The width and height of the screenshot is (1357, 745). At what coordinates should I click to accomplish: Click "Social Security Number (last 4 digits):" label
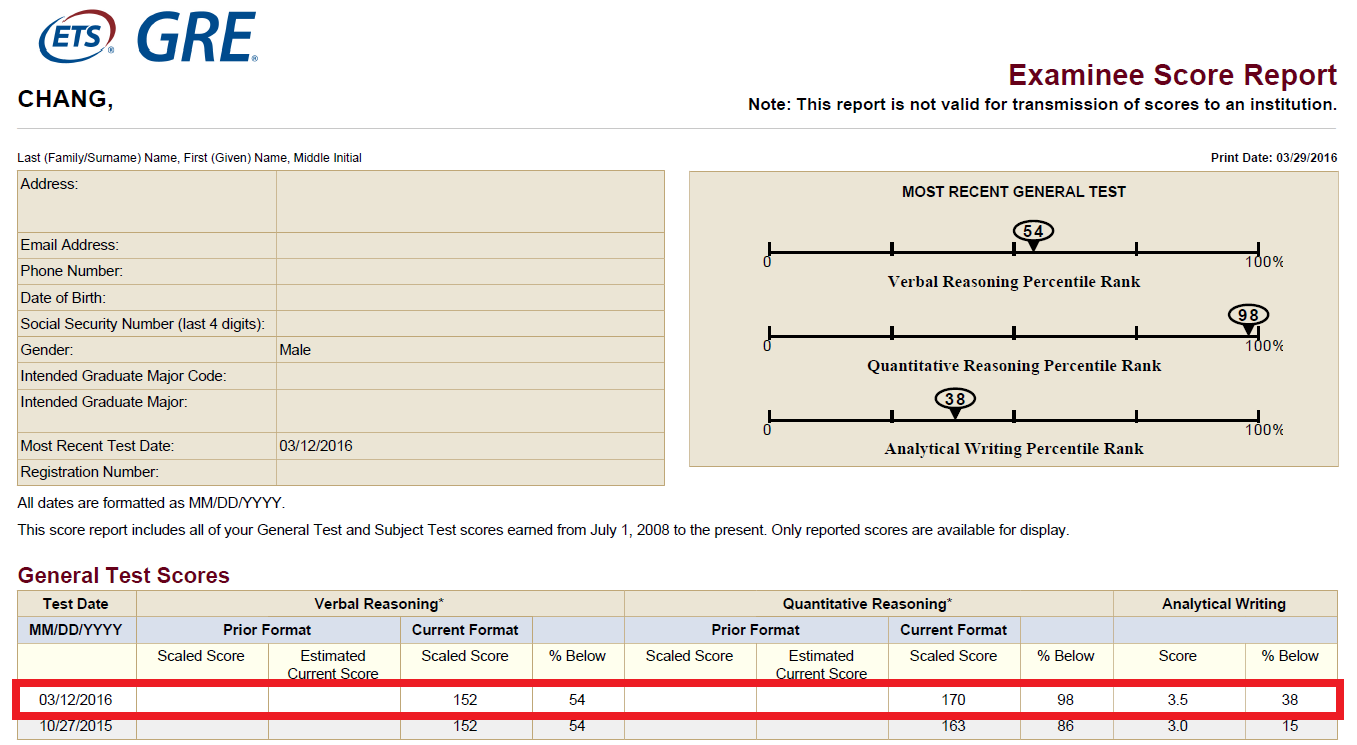click(x=143, y=324)
